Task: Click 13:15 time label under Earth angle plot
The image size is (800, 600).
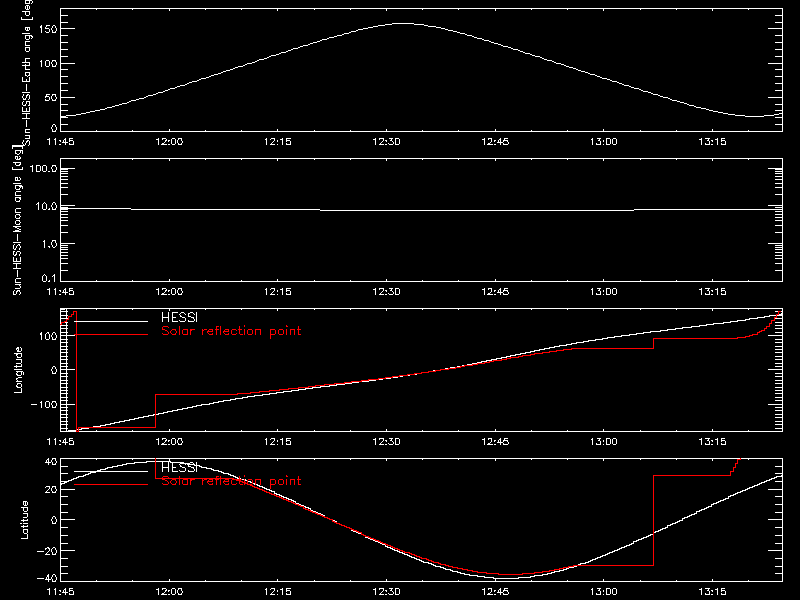Action: click(x=712, y=142)
